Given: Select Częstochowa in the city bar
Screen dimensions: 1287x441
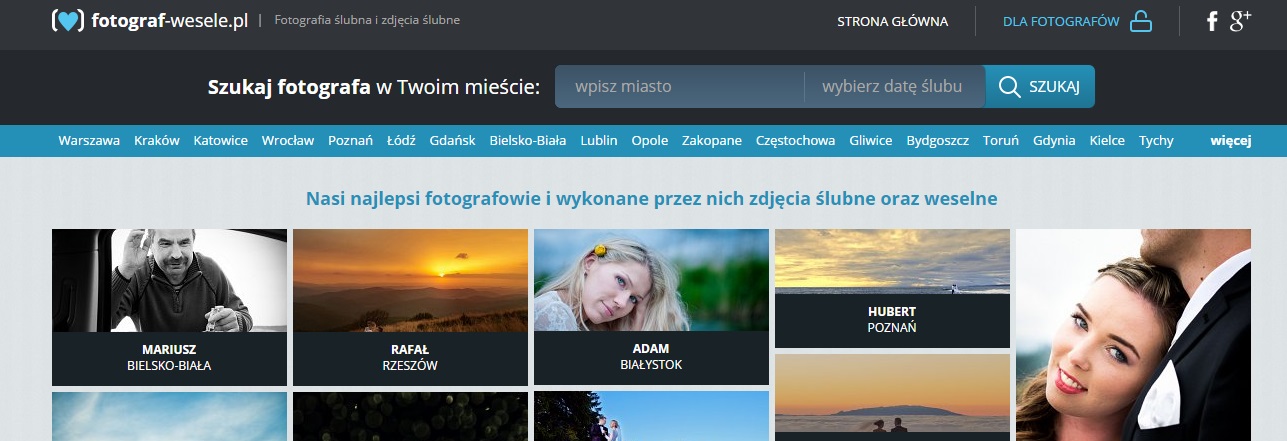Looking at the screenshot, I should (795, 141).
